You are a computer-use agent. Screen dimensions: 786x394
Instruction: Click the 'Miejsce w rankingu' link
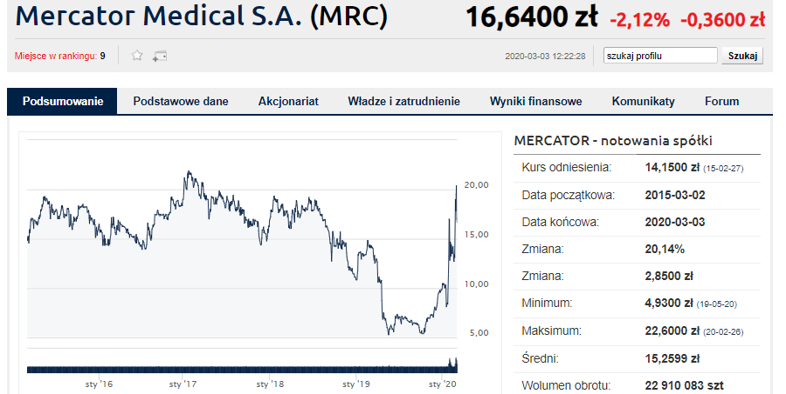pos(56,56)
